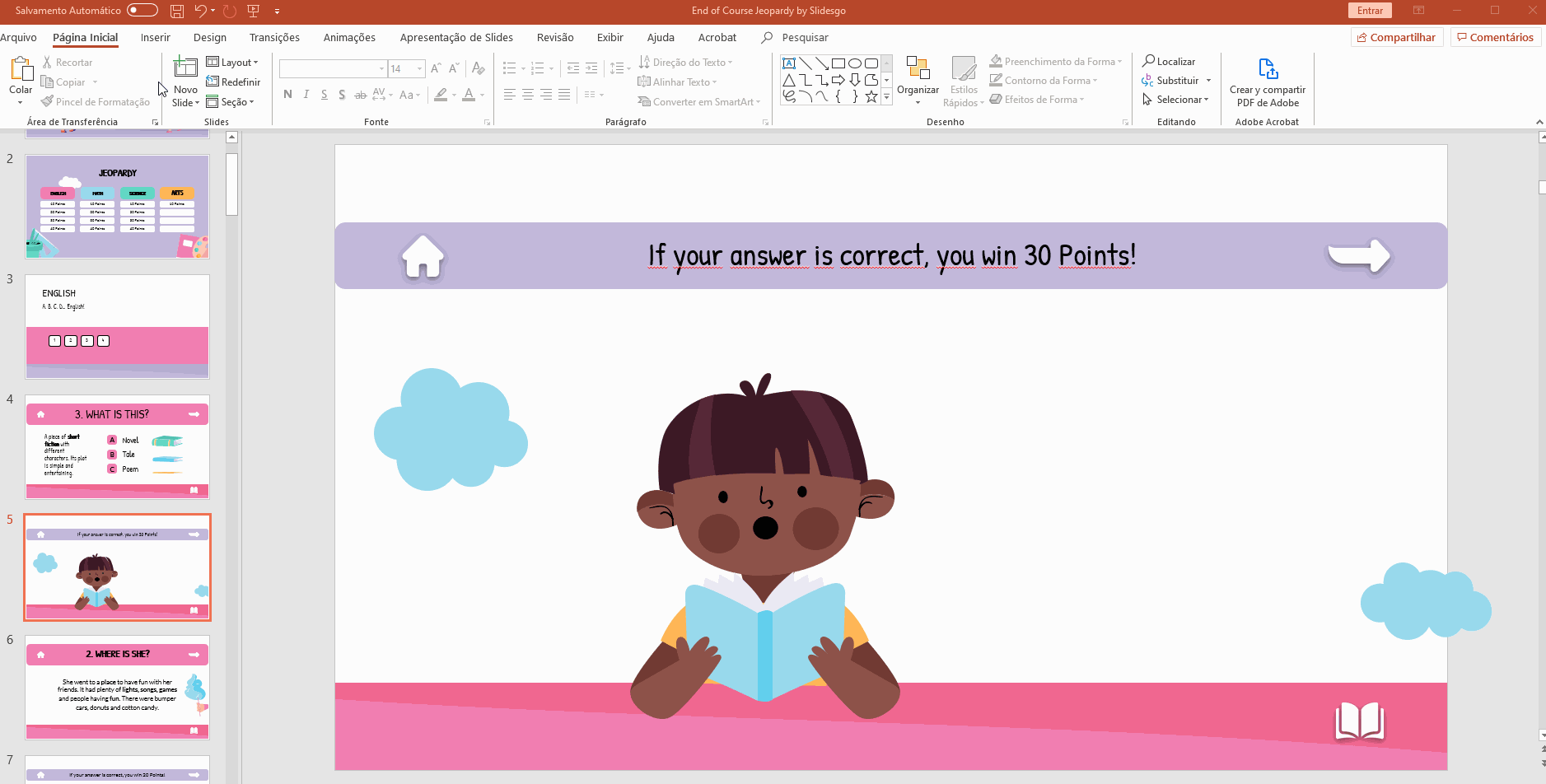Open the font size combo box
1546x784 pixels.
coord(406,68)
